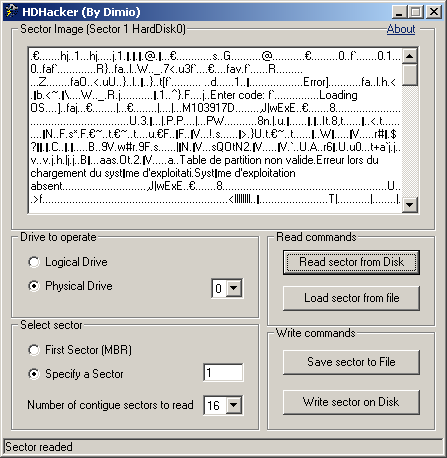This screenshot has width=447, height=458.
Task: Expand the physical drive number dropdown
Action: (x=234, y=288)
